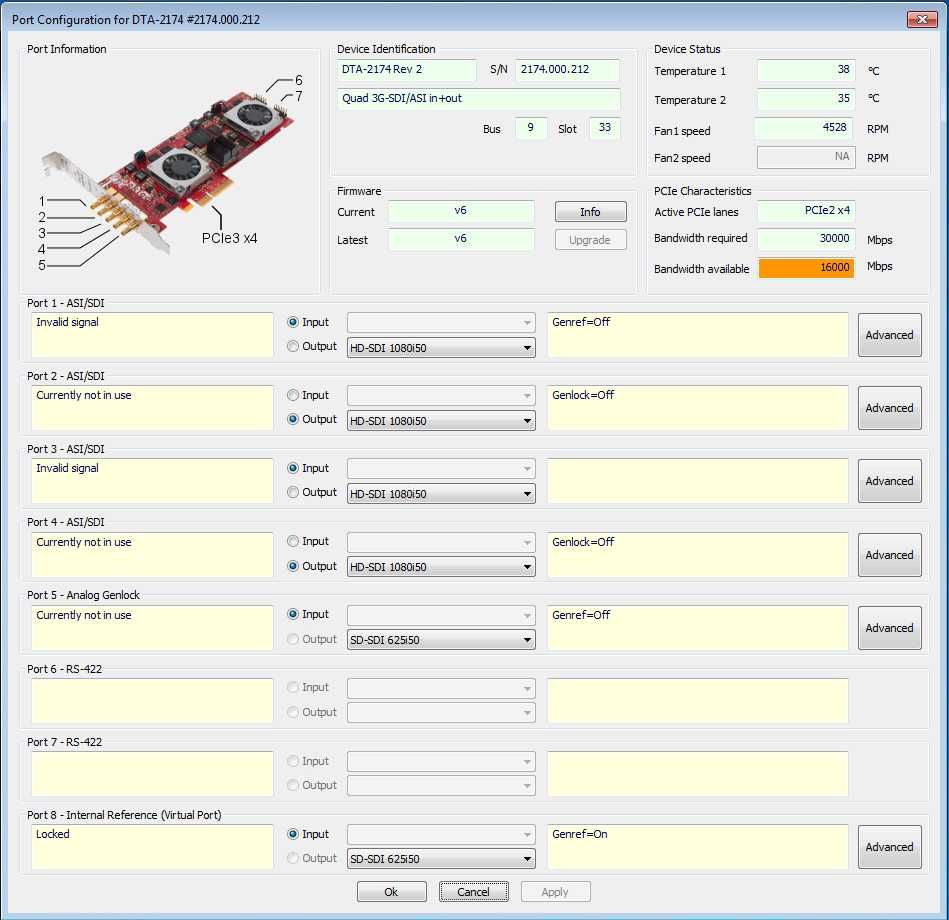Select Output radio for Port 2
949x920 pixels.
293,419
